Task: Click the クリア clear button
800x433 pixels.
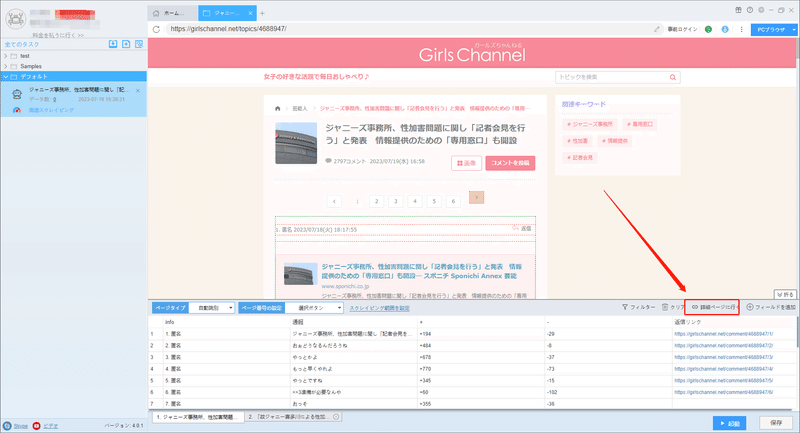Action: point(673,307)
